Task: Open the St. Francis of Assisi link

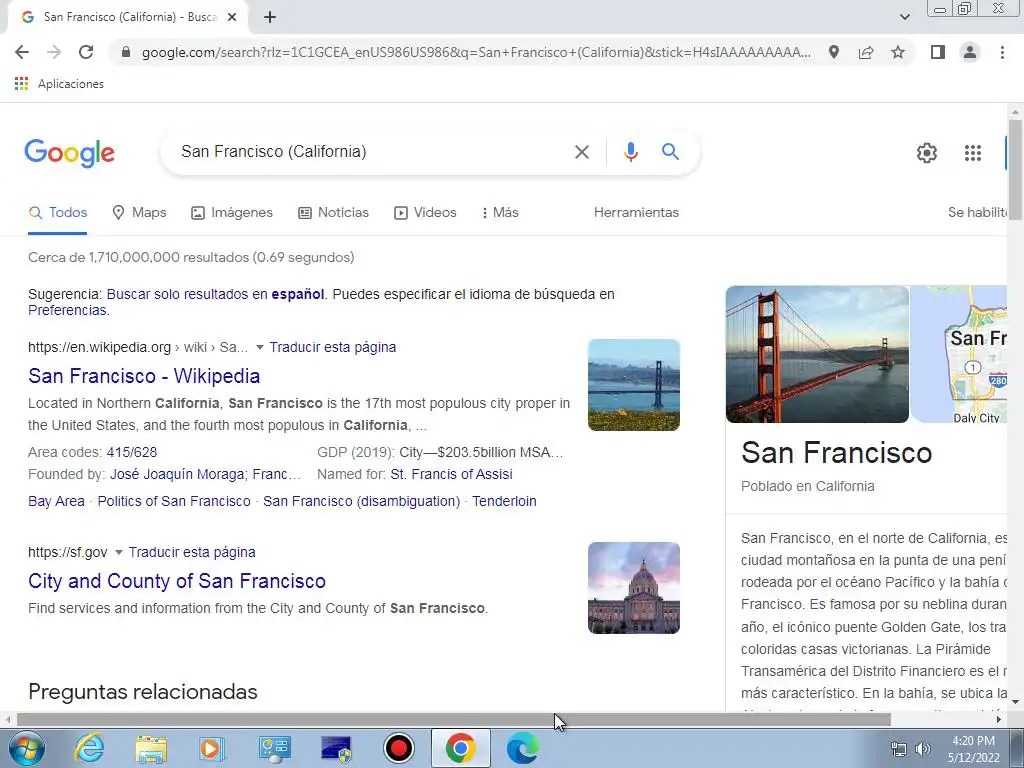Action: tap(451, 475)
